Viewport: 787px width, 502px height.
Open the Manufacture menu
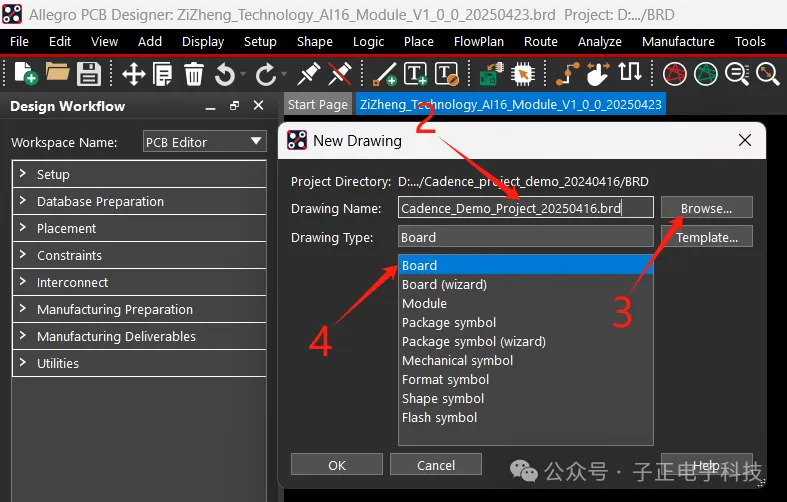pyautogui.click(x=678, y=42)
